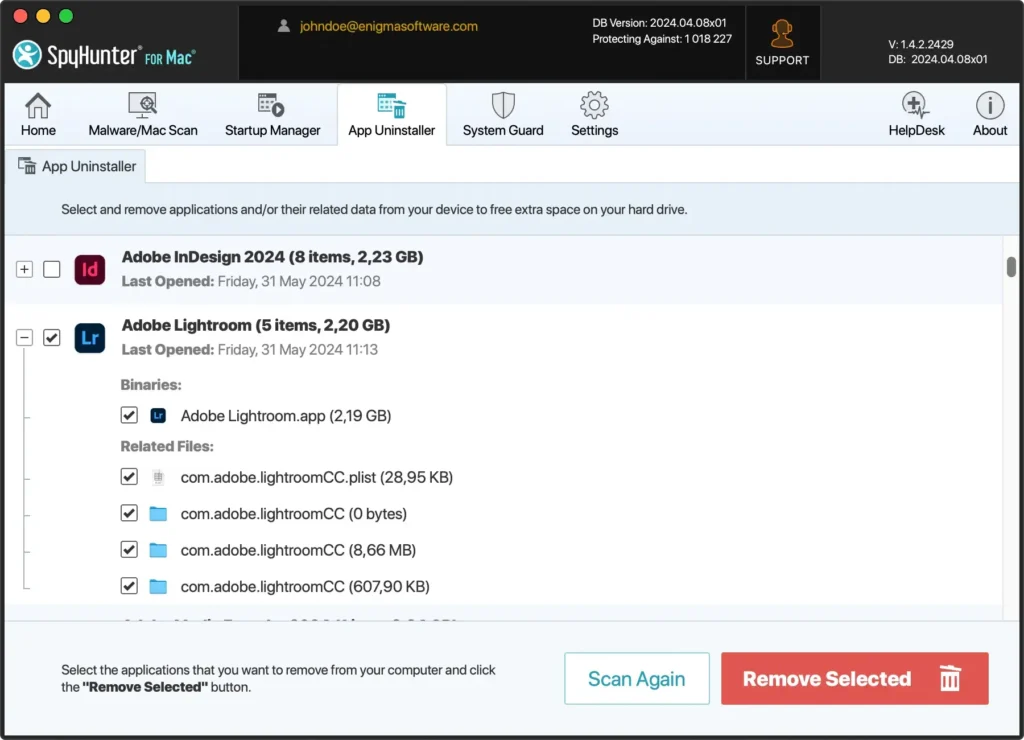This screenshot has height=740, width=1024.
Task: Switch to the Settings tab
Action: tap(594, 114)
